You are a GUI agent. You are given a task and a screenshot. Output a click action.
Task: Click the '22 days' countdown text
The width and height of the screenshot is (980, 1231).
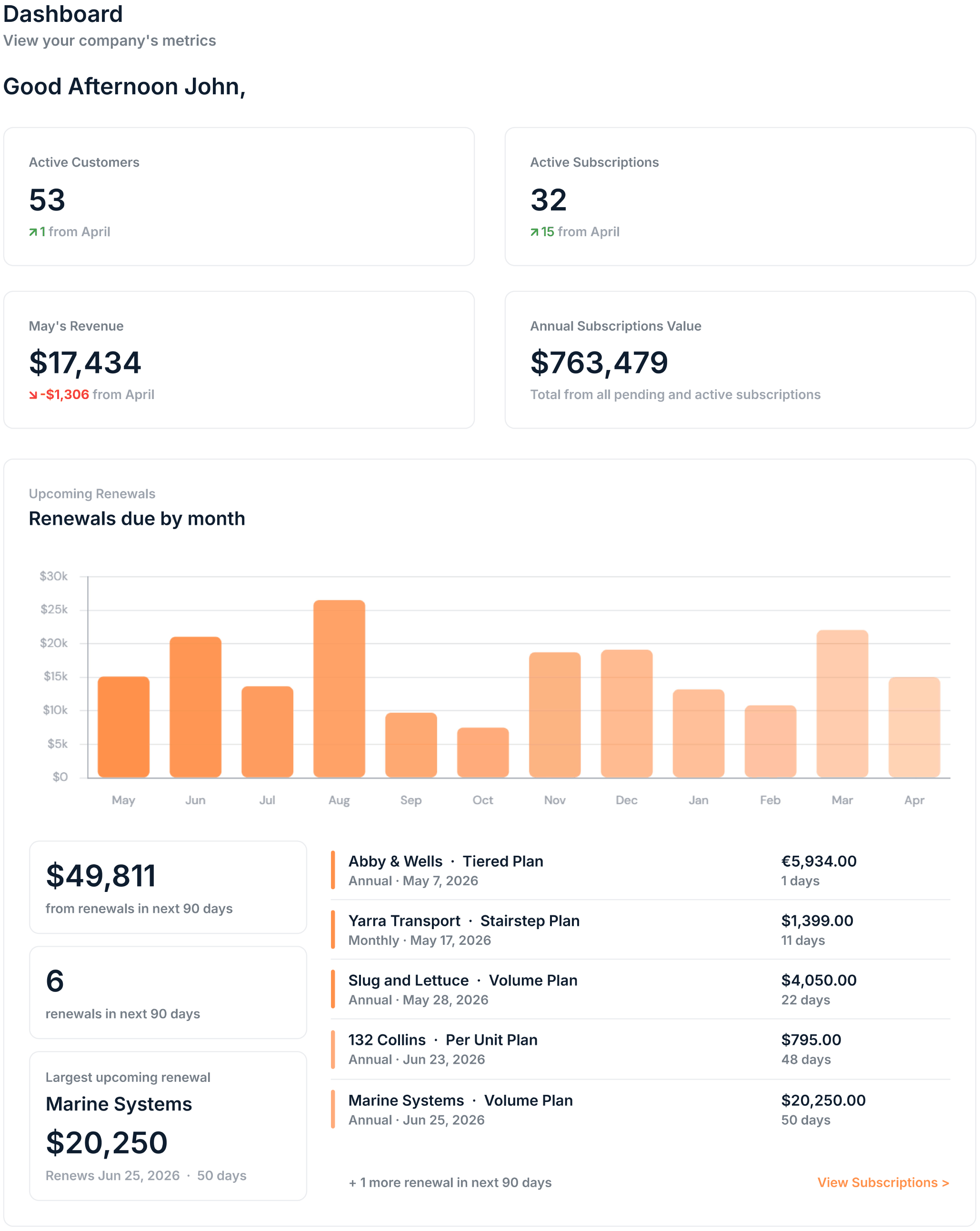pyautogui.click(x=805, y=1000)
